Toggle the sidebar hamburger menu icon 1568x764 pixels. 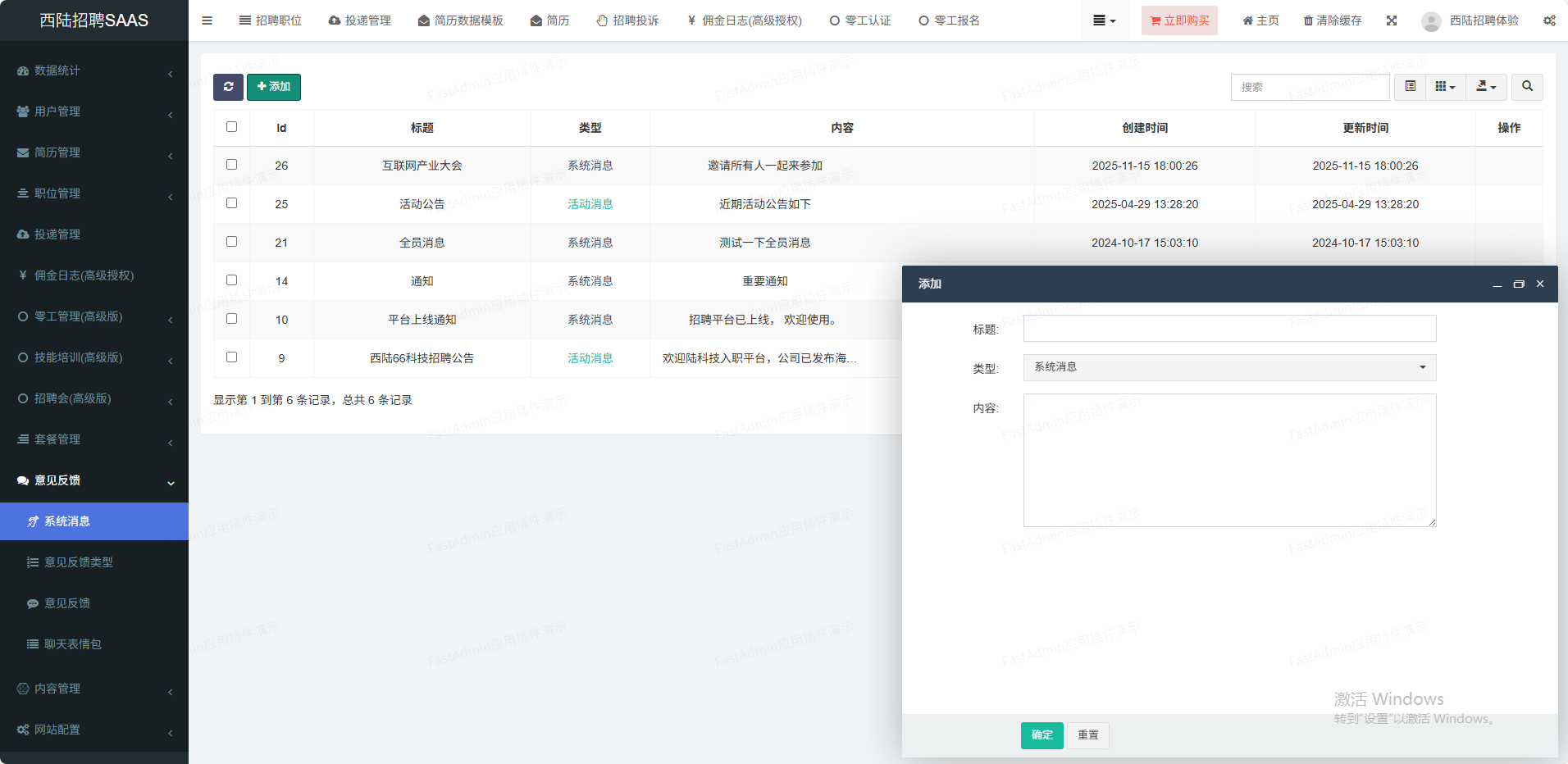(207, 20)
